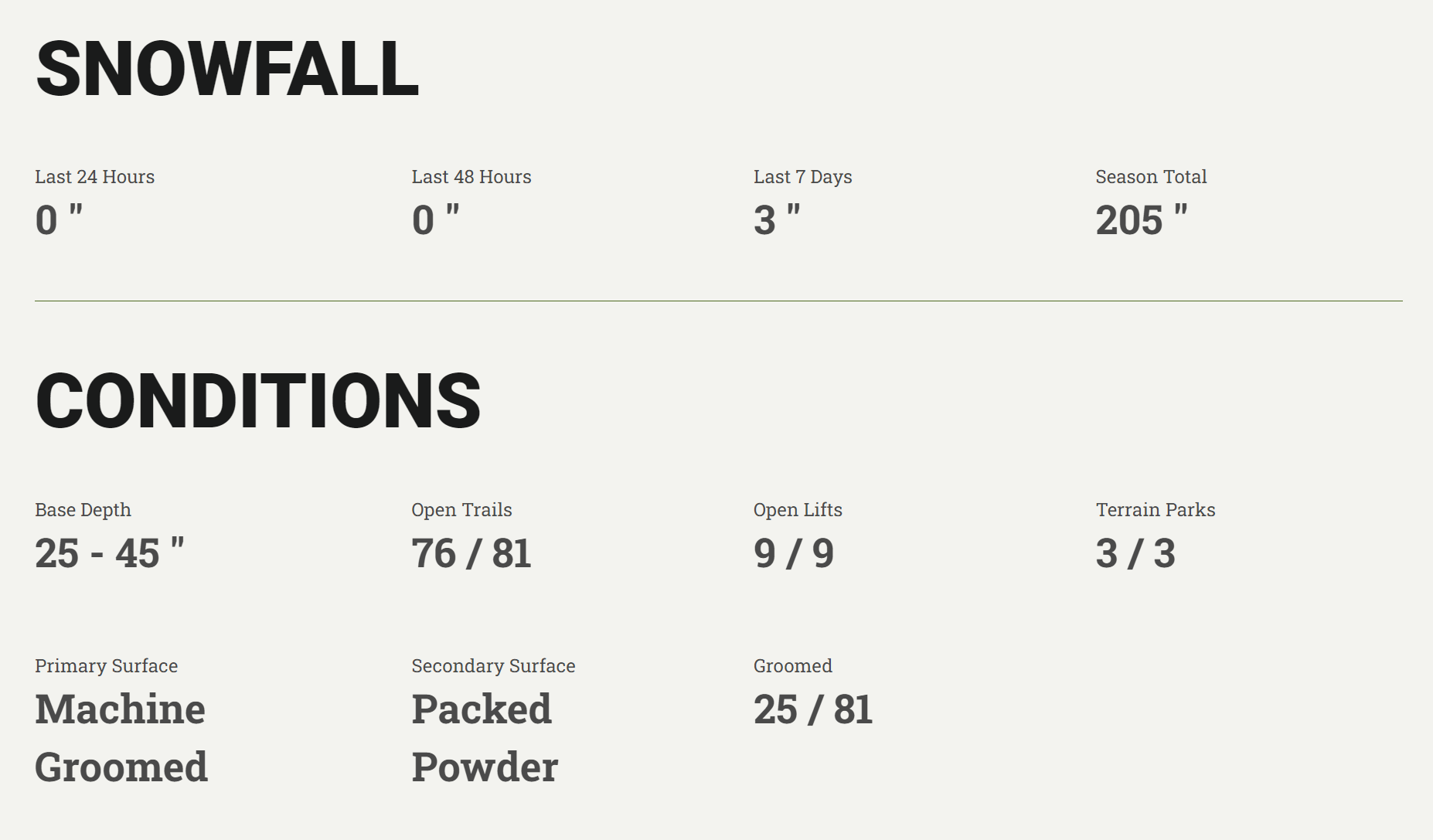Select the Last 48 Hours label
Screen dimensions: 1433x840
(471, 177)
